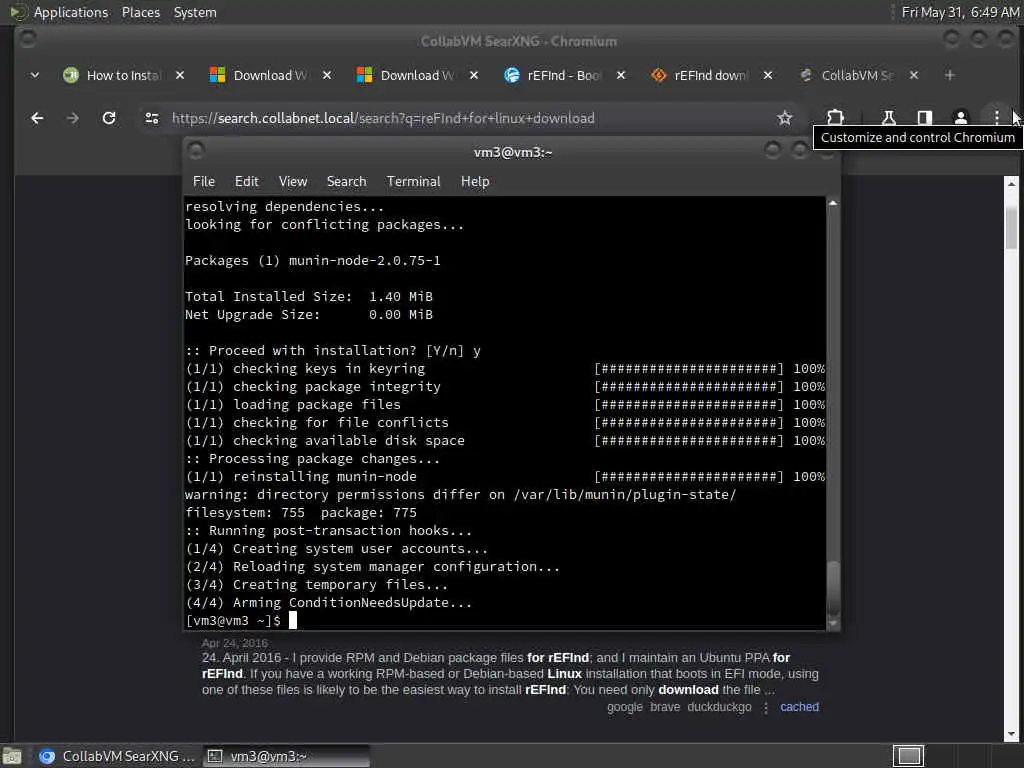Reload the current search page

(109, 118)
